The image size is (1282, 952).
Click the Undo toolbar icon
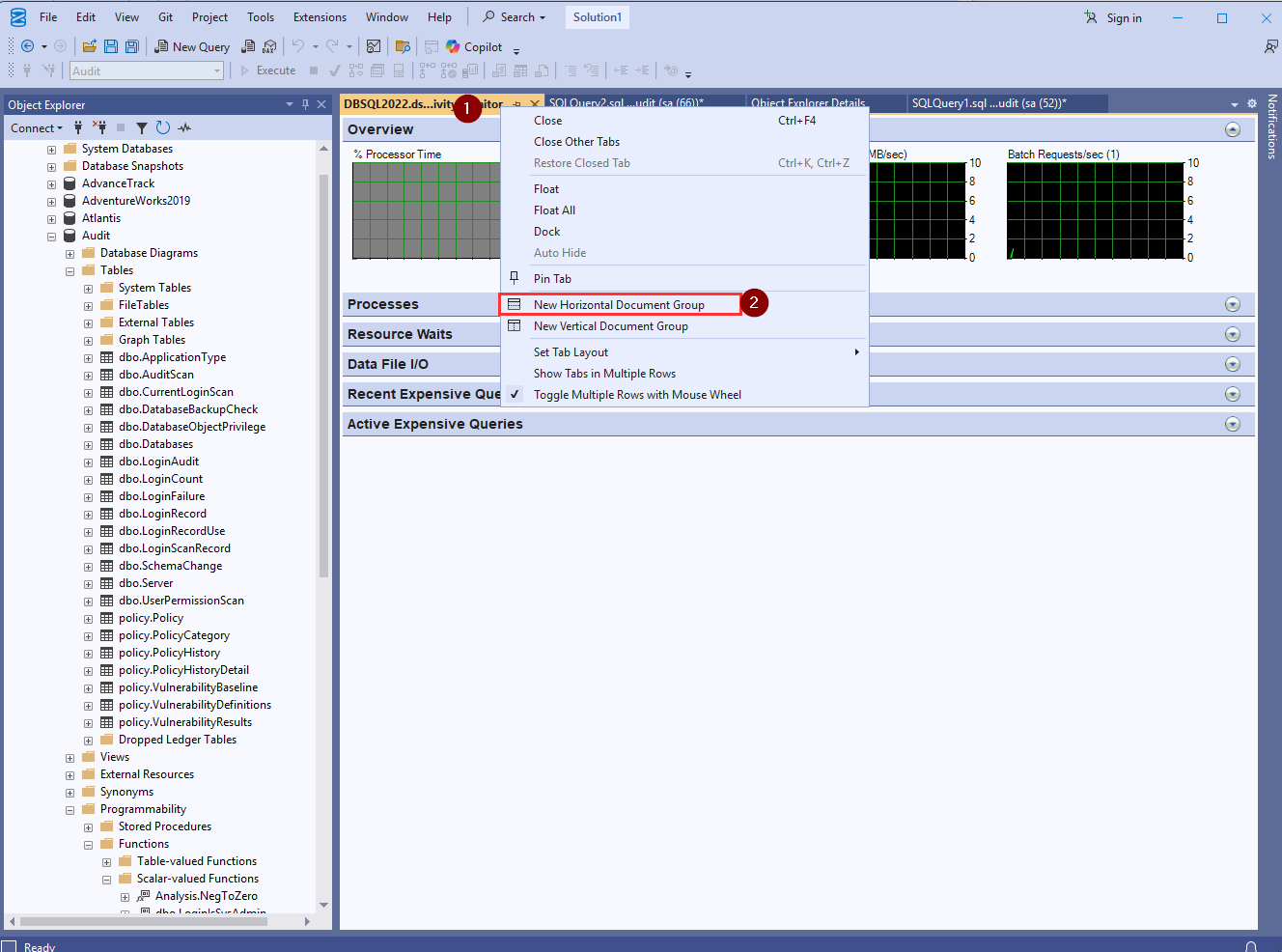(x=299, y=46)
